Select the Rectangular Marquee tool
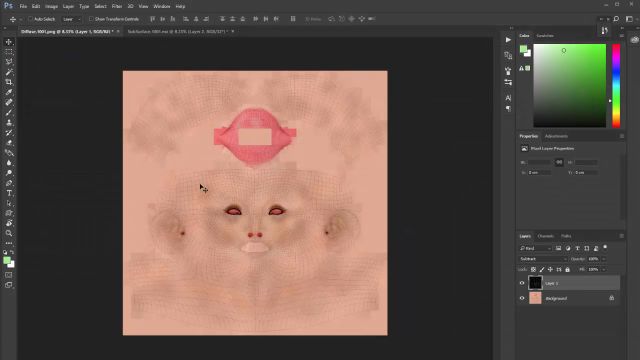Viewport: 640px width, 360px height. 9,52
